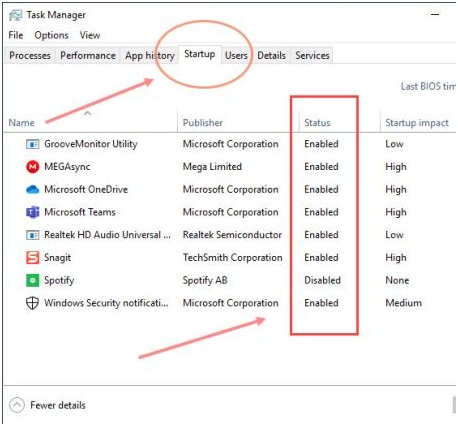Open the Options menu
The image size is (458, 426).
pyautogui.click(x=51, y=35)
